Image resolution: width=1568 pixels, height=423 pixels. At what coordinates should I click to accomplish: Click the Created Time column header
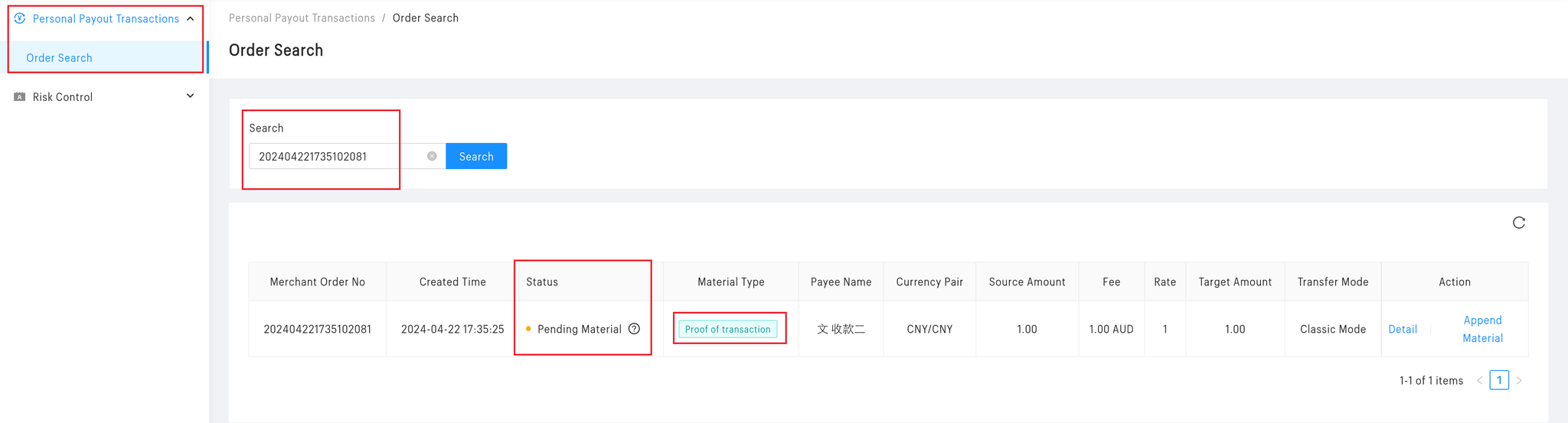tap(452, 281)
